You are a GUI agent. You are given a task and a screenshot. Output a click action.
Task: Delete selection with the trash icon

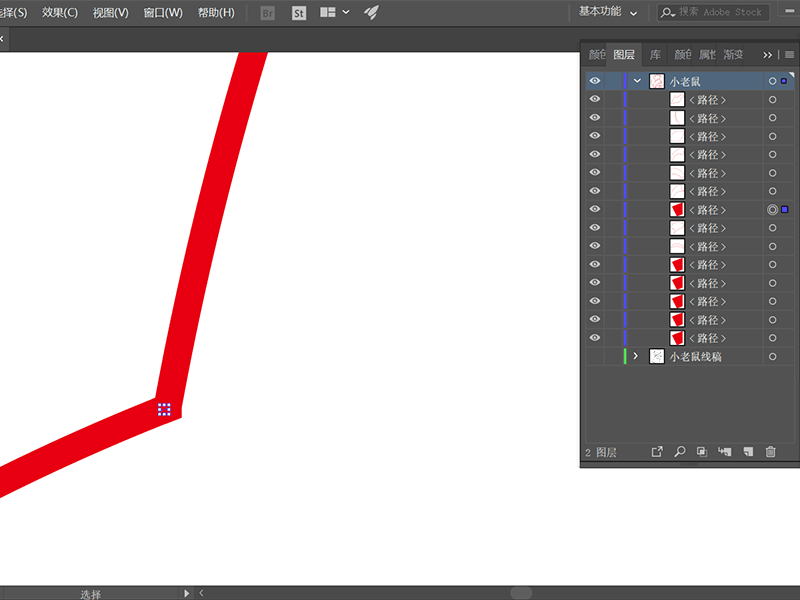click(x=770, y=452)
